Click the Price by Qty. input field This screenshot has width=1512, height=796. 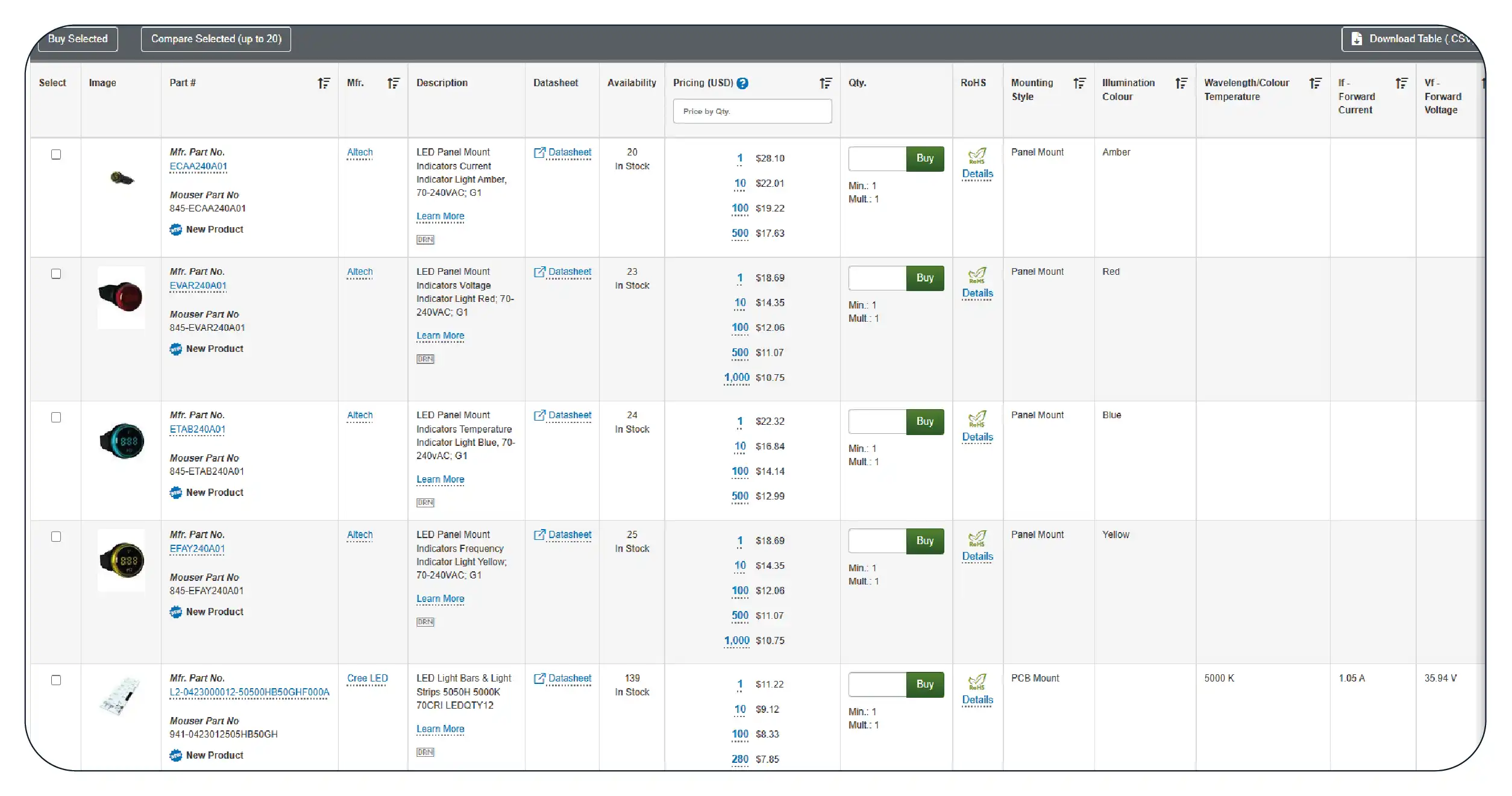(751, 111)
